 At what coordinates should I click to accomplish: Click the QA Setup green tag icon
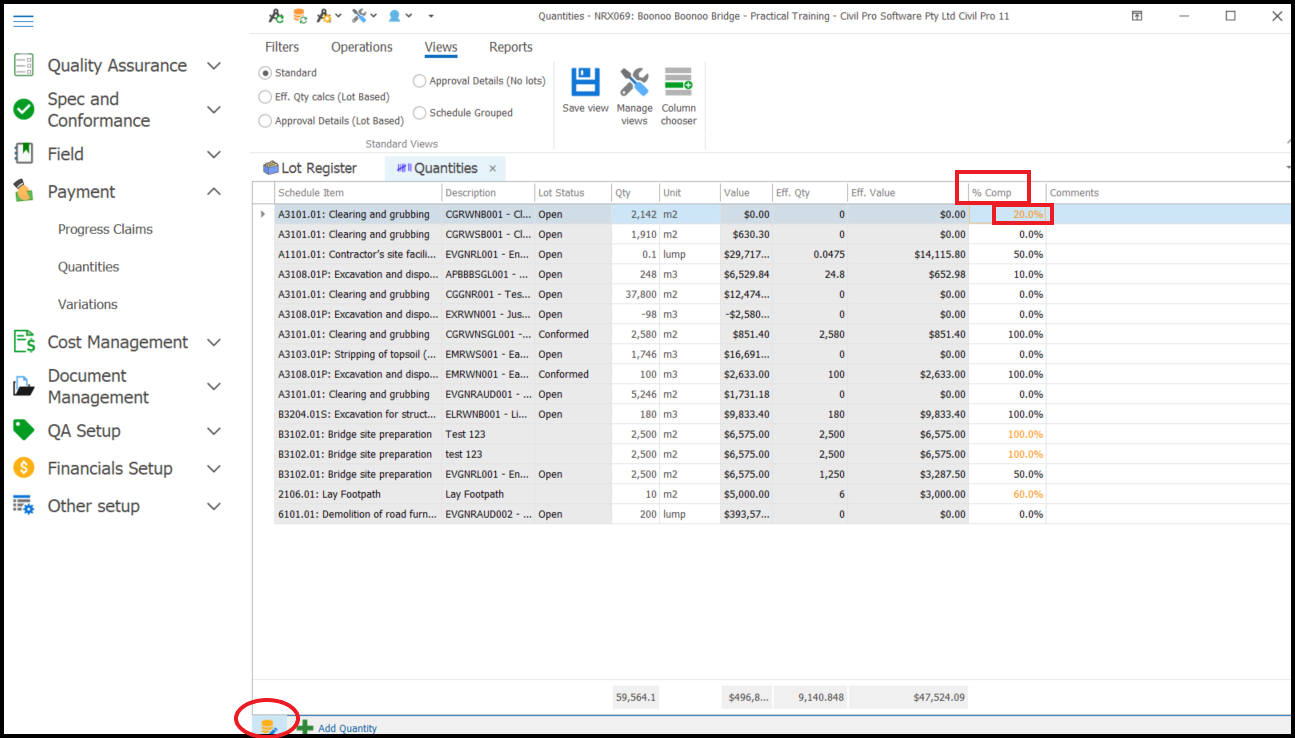(x=24, y=430)
